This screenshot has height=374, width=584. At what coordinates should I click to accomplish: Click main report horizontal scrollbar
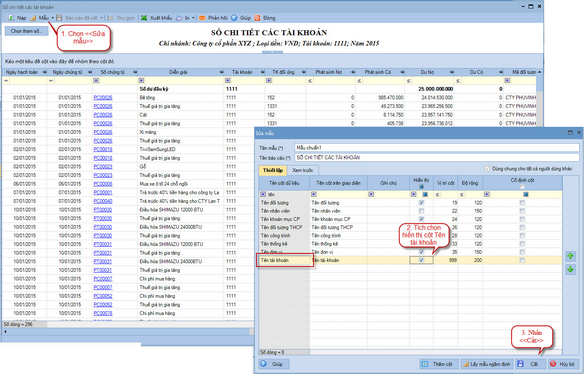128,331
